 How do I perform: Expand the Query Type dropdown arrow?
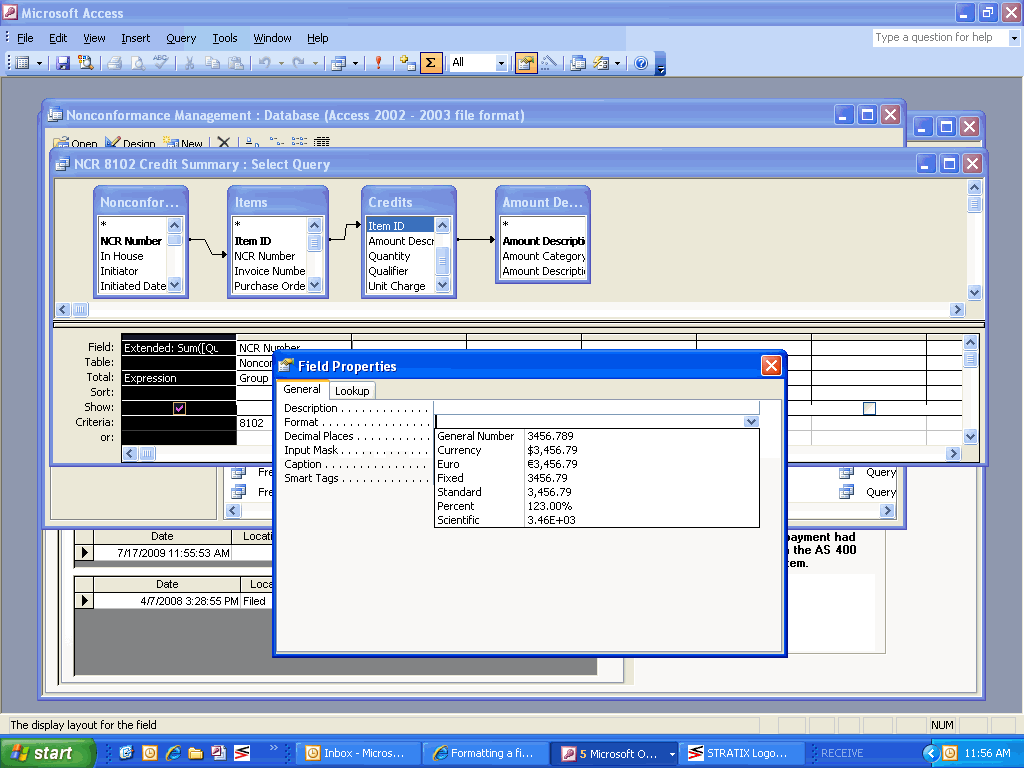355,63
